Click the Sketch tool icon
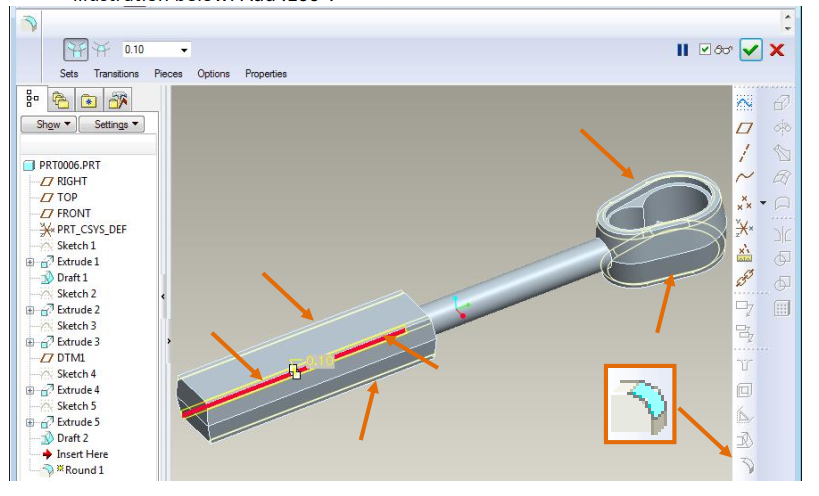 pyautogui.click(x=744, y=102)
